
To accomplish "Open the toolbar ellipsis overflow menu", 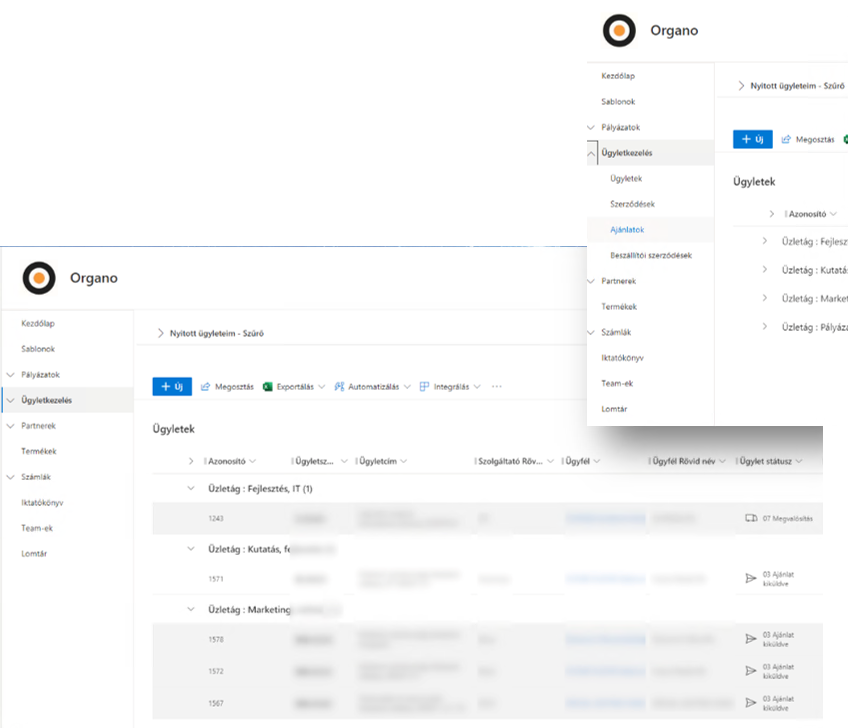I will [496, 387].
